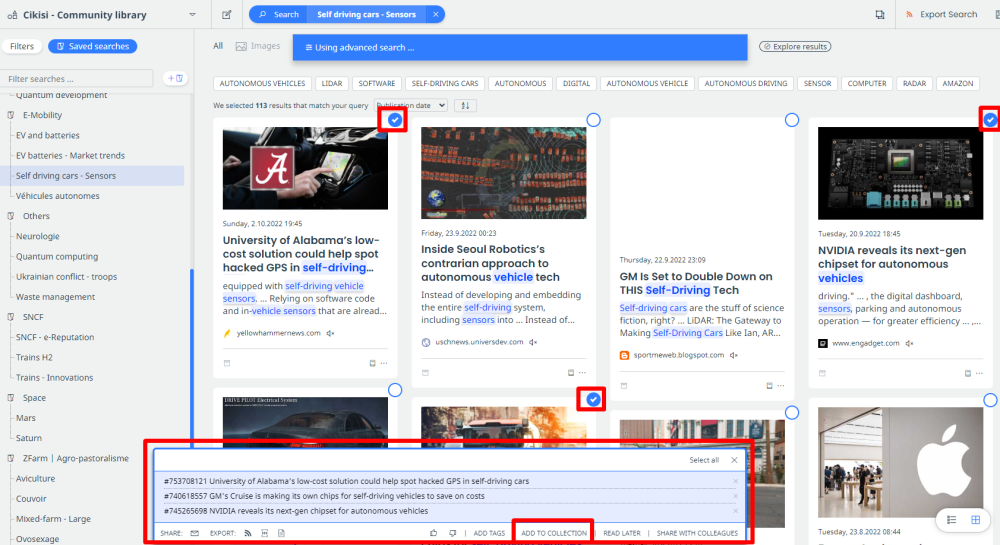Switch to the Filters tab
The height and width of the screenshot is (545, 1000).
click(22, 46)
